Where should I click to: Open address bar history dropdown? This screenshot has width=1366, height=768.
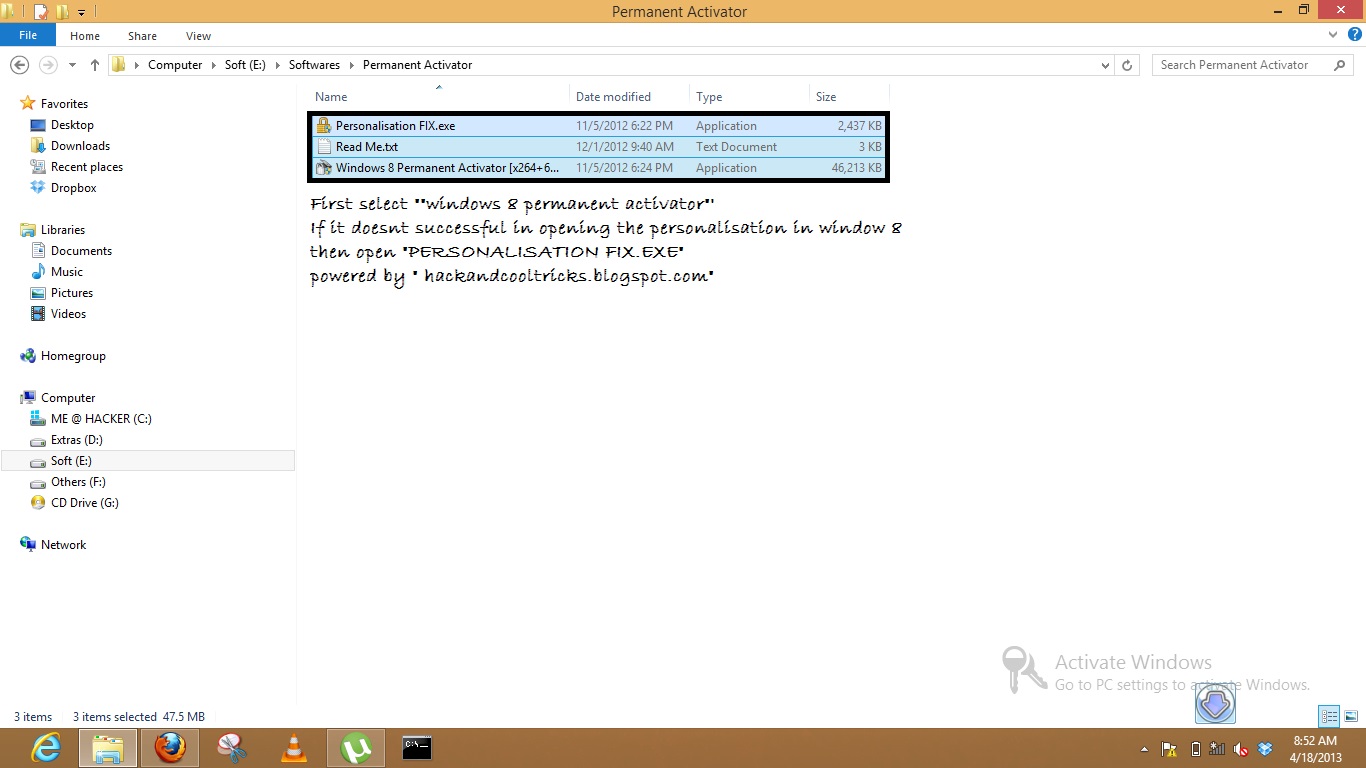(x=1105, y=65)
